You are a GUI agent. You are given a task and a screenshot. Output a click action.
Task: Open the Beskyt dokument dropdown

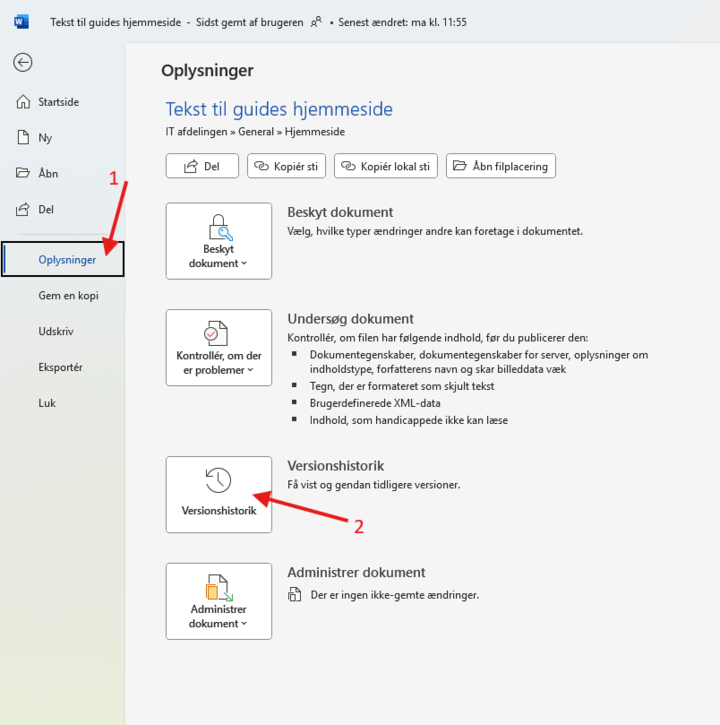[x=218, y=241]
